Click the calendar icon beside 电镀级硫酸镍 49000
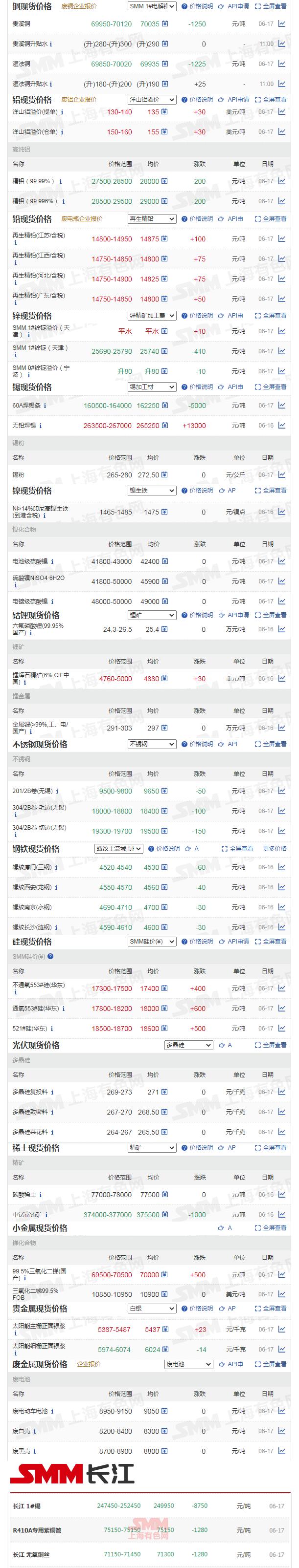The image size is (299, 1568). [165, 601]
